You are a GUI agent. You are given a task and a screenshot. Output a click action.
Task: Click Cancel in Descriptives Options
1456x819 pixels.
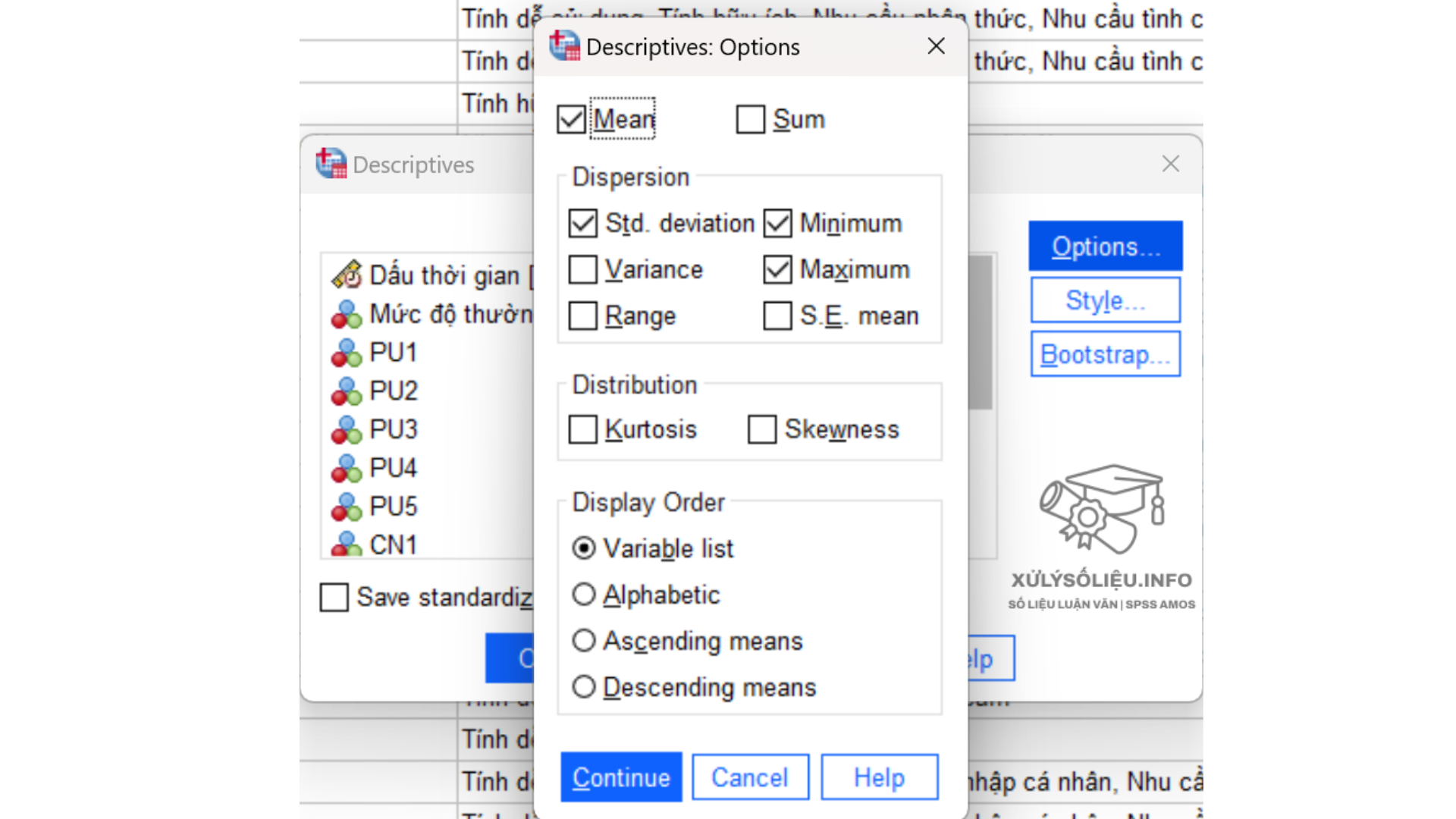click(750, 777)
